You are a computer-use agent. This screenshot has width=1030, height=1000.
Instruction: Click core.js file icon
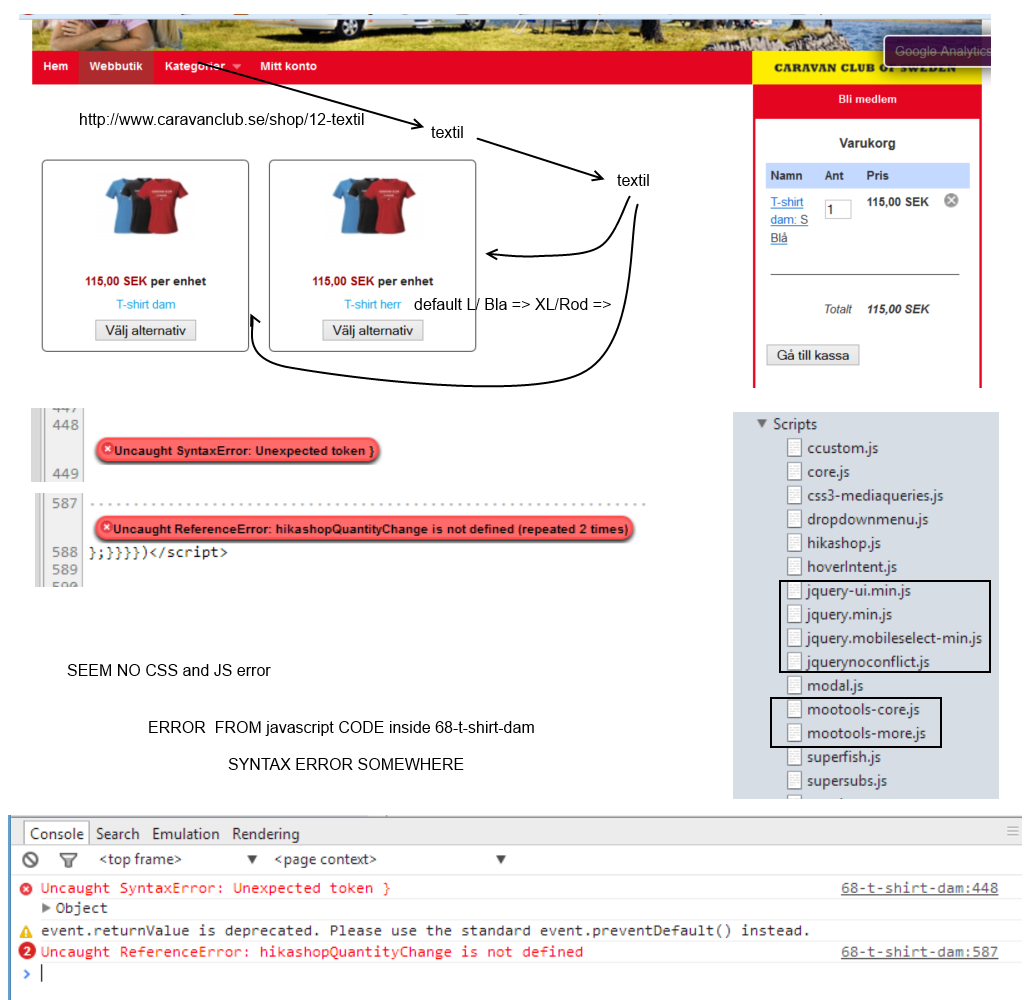click(x=794, y=472)
